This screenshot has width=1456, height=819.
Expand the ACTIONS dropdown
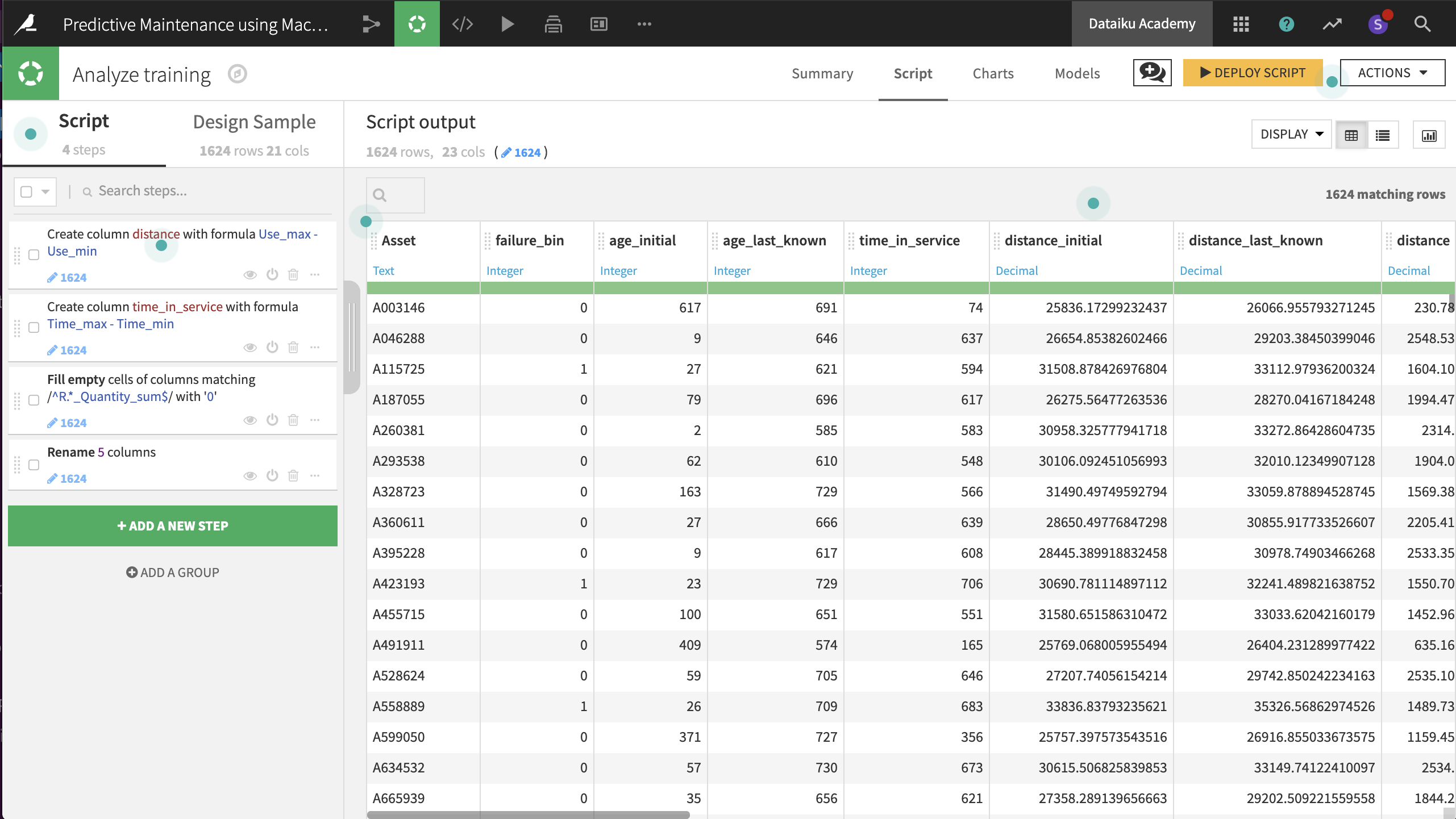[1392, 73]
